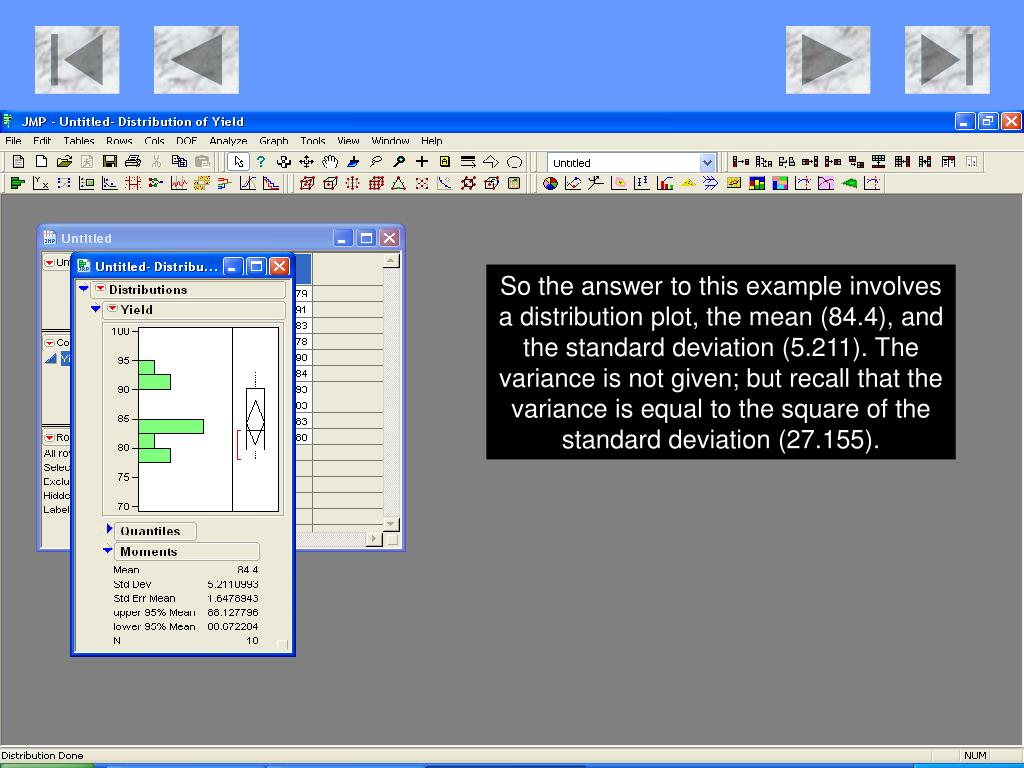The width and height of the screenshot is (1024, 768).
Task: Select the Oval shape tool
Action: tap(515, 161)
